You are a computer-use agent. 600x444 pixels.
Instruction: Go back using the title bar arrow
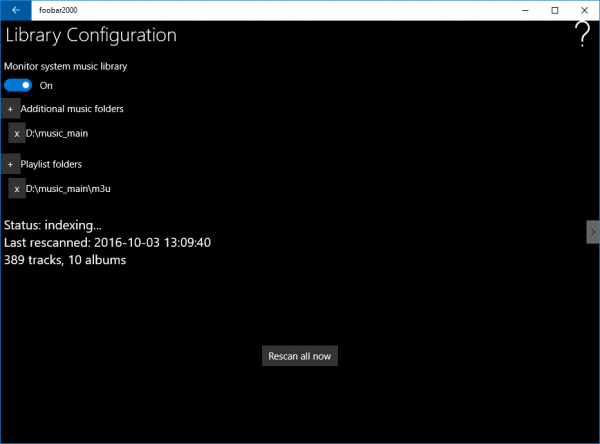(x=16, y=10)
